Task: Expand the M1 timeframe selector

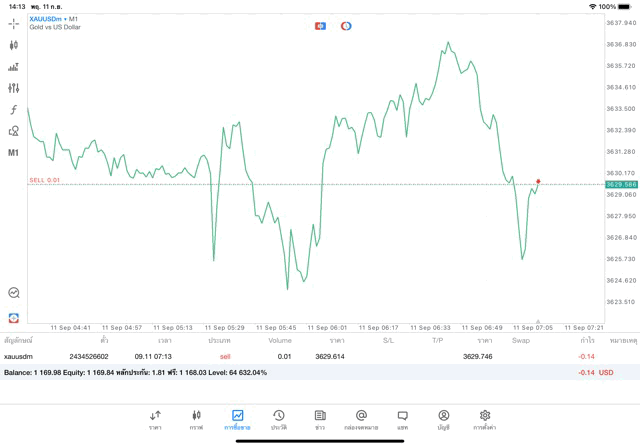Action: pos(14,153)
